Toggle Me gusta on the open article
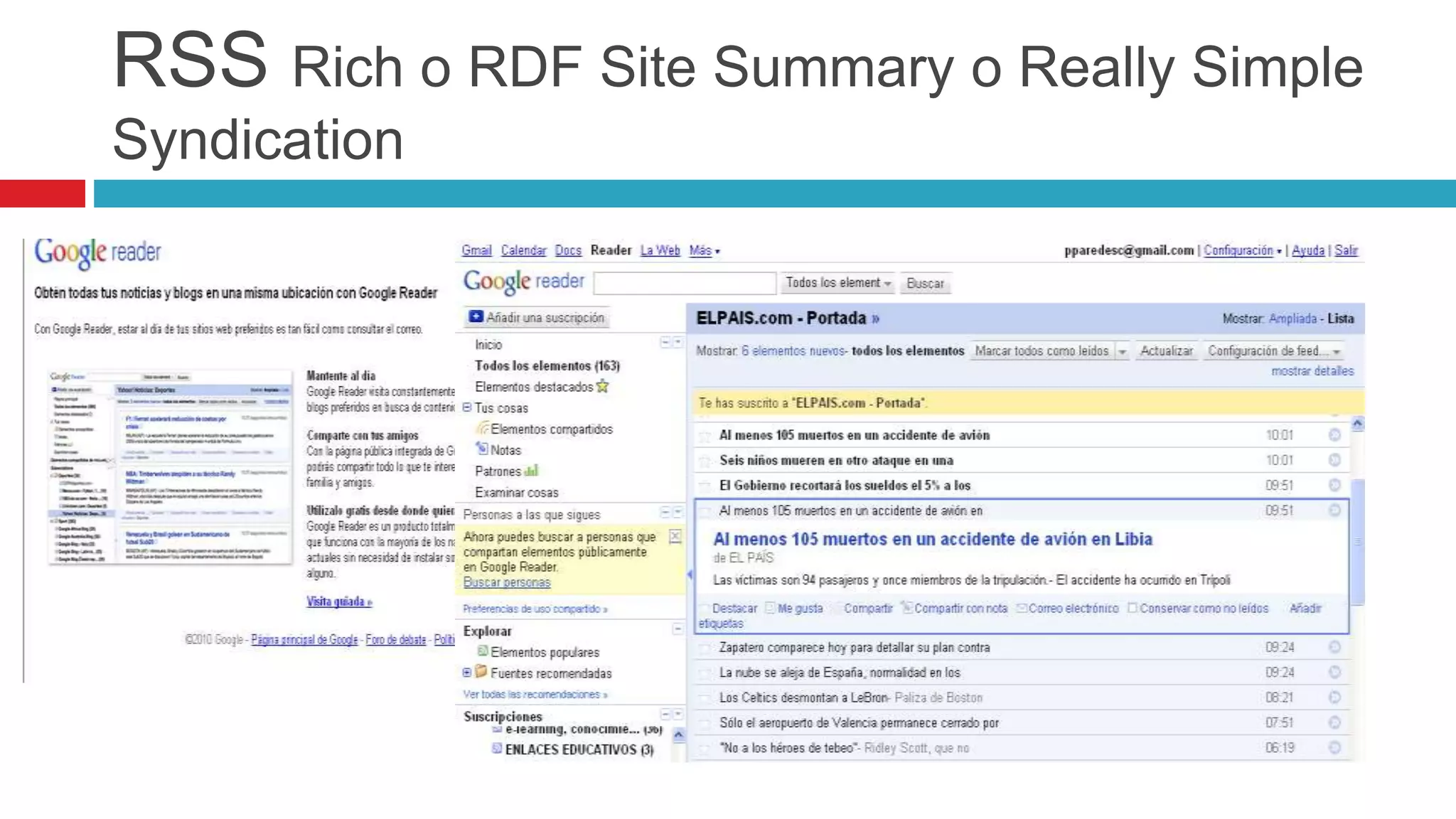Viewport: 1456px width, 819px height. click(x=794, y=609)
